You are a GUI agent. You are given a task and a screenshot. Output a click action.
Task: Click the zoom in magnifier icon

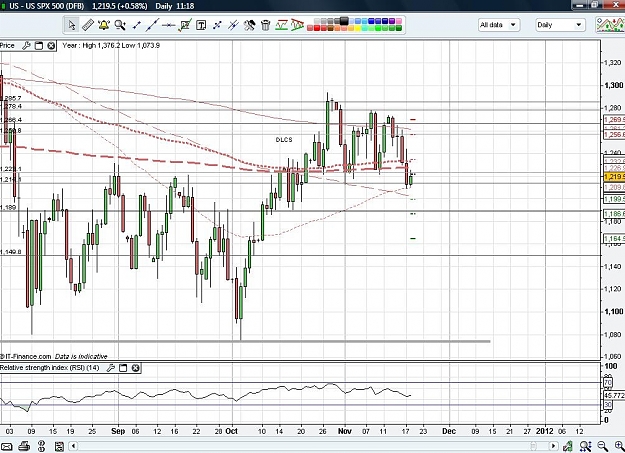pos(620,446)
